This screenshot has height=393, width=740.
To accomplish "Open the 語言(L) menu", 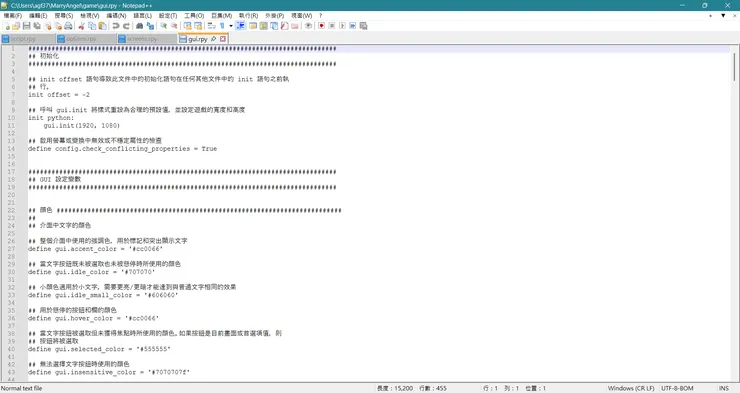I will [143, 16].
